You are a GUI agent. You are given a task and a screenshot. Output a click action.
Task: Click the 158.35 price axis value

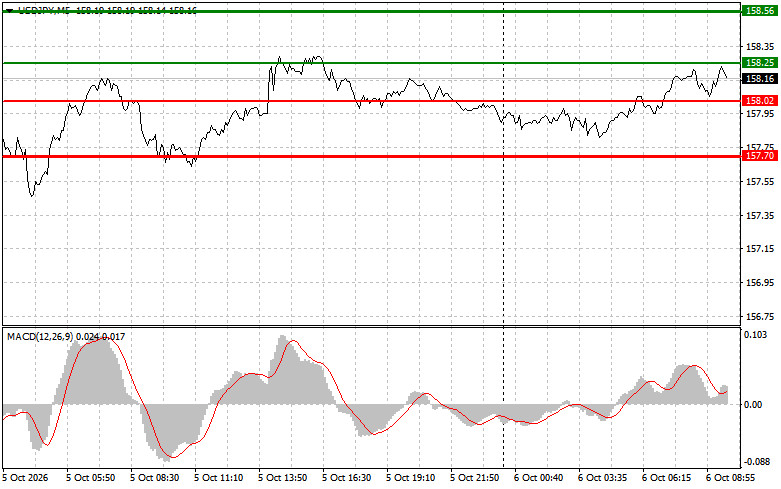pos(760,47)
